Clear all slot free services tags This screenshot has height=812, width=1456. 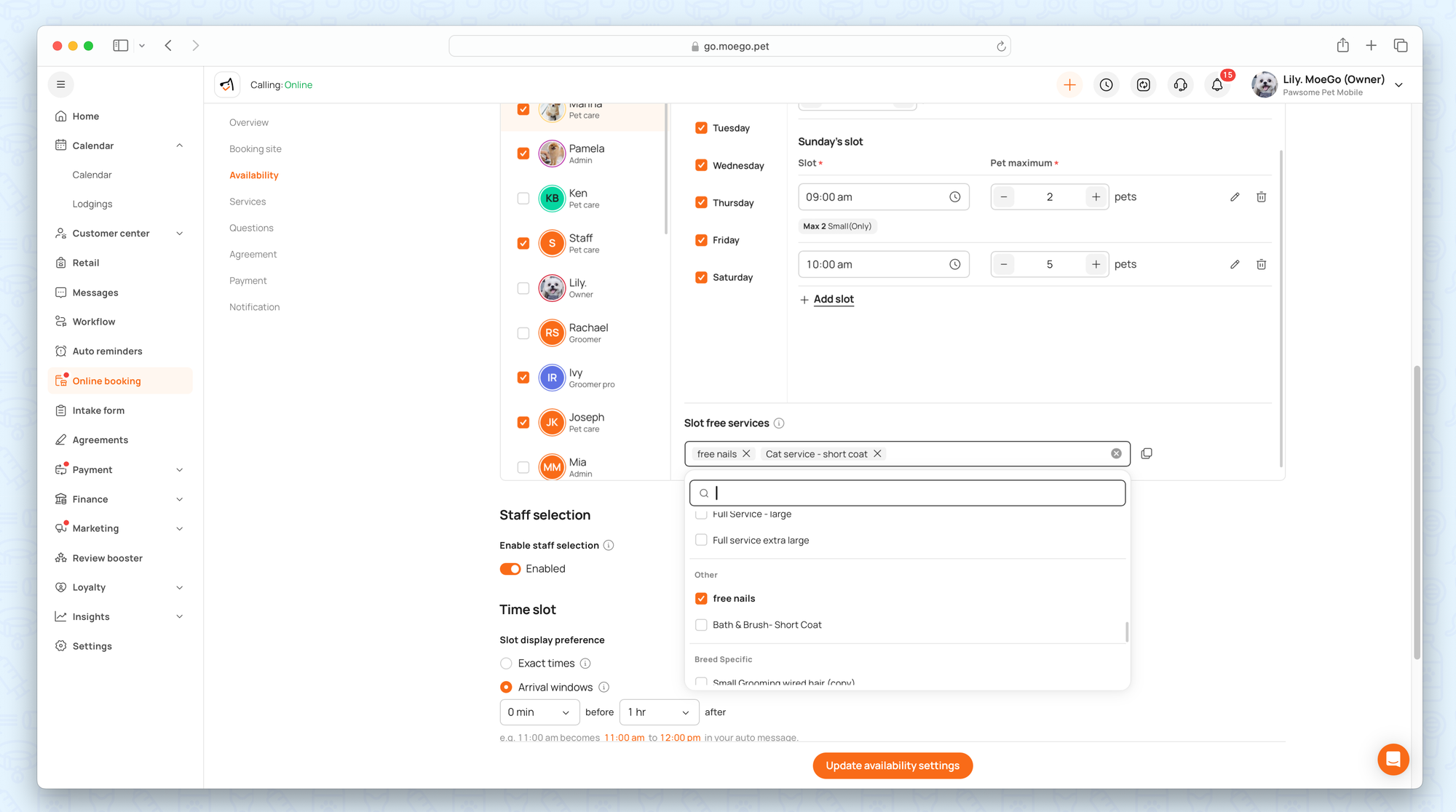1116,454
